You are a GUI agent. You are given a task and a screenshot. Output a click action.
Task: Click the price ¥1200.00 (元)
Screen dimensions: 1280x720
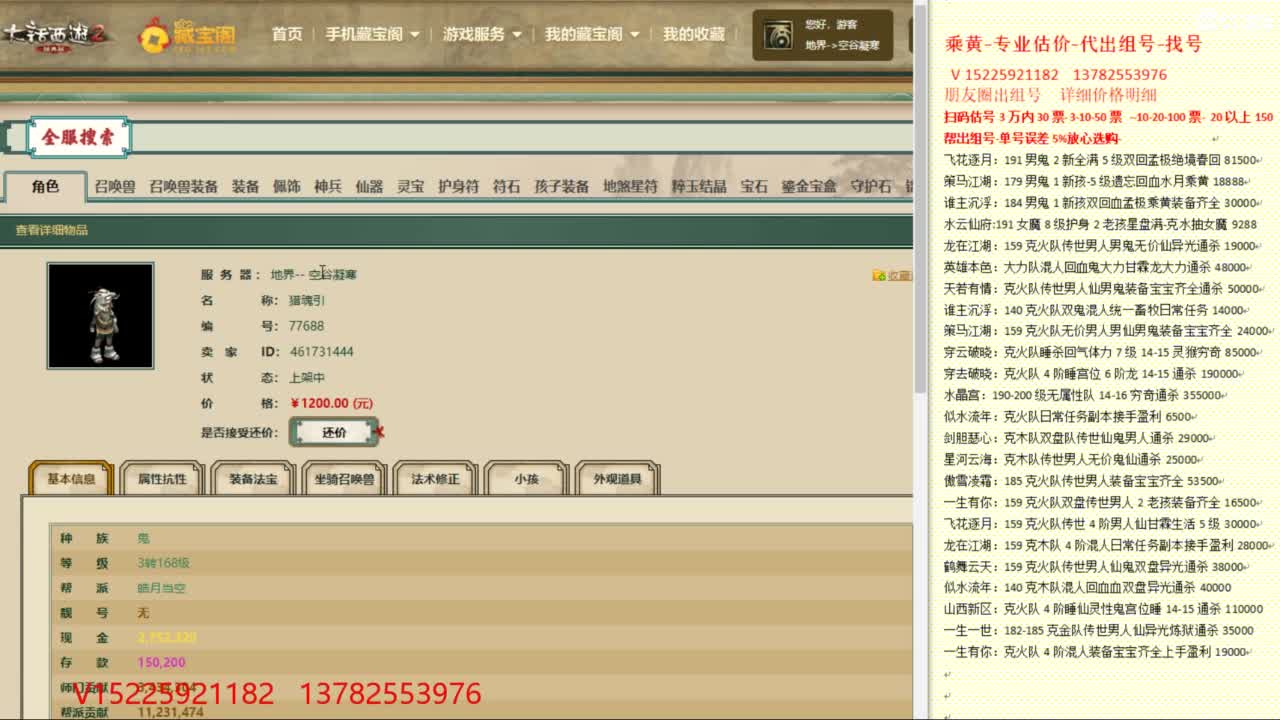(331, 404)
